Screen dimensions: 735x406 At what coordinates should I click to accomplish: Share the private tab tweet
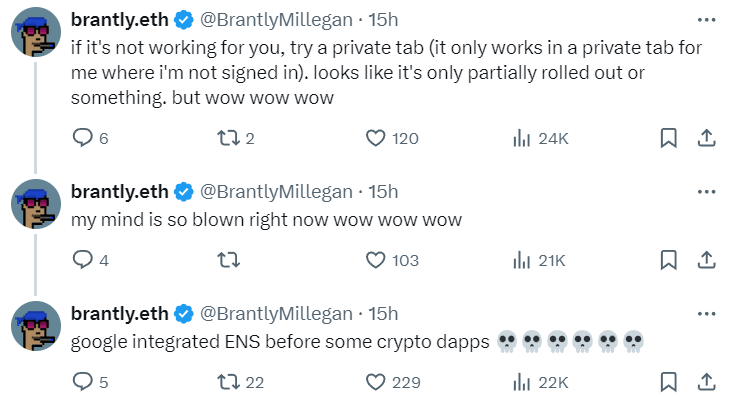pos(705,139)
